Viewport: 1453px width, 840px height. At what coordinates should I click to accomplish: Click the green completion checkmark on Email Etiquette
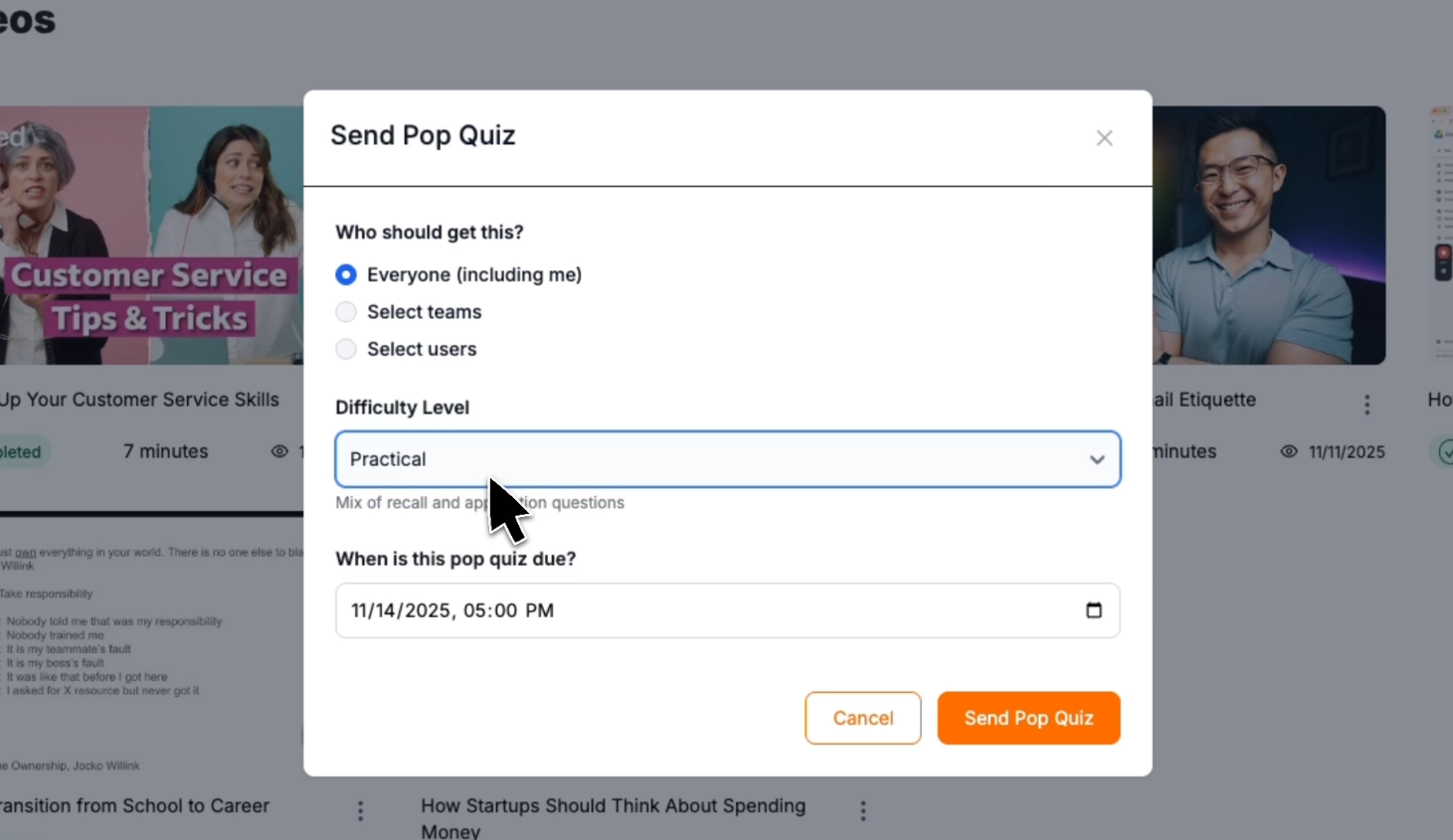pos(1447,451)
